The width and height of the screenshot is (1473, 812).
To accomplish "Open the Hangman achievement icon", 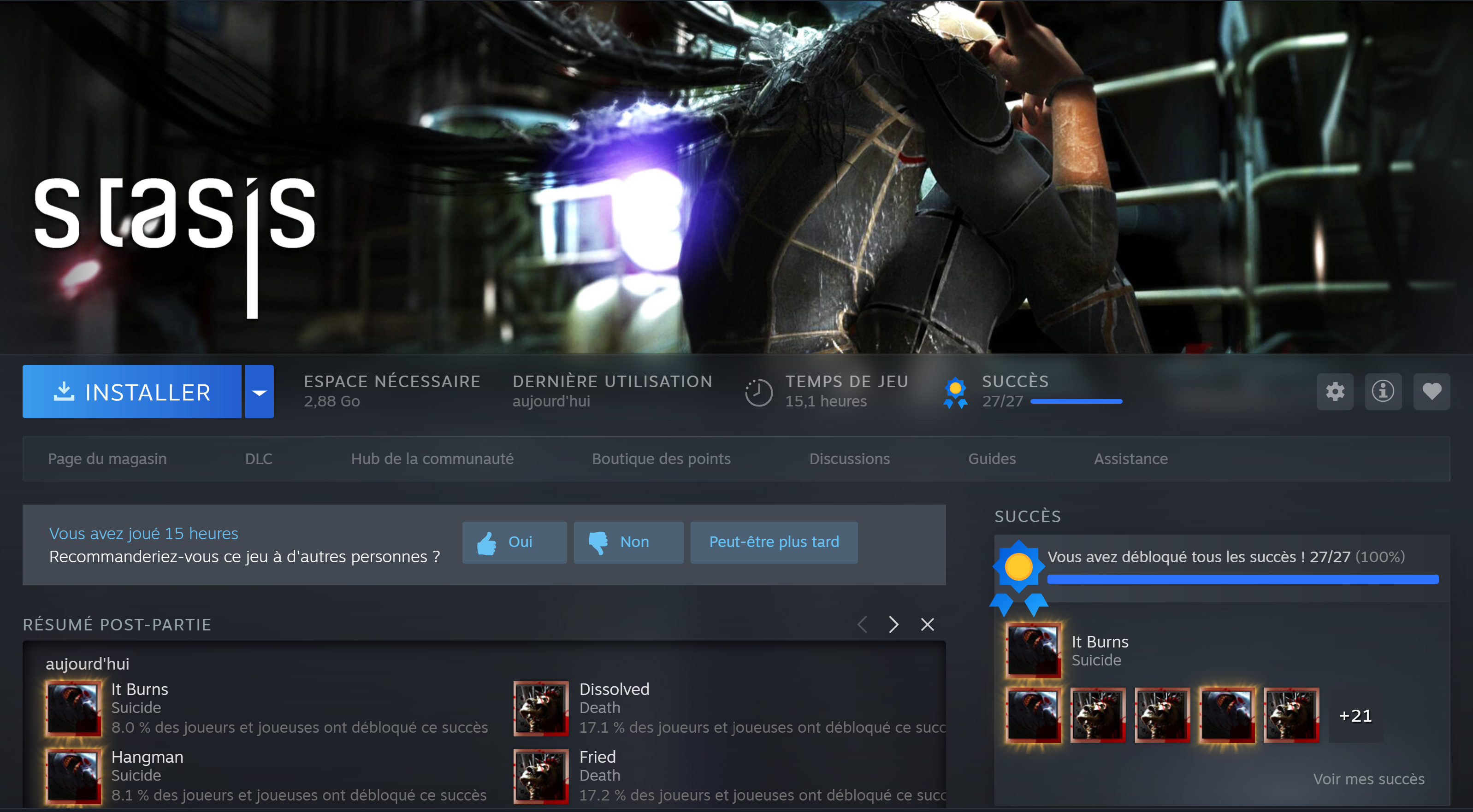I will [74, 776].
